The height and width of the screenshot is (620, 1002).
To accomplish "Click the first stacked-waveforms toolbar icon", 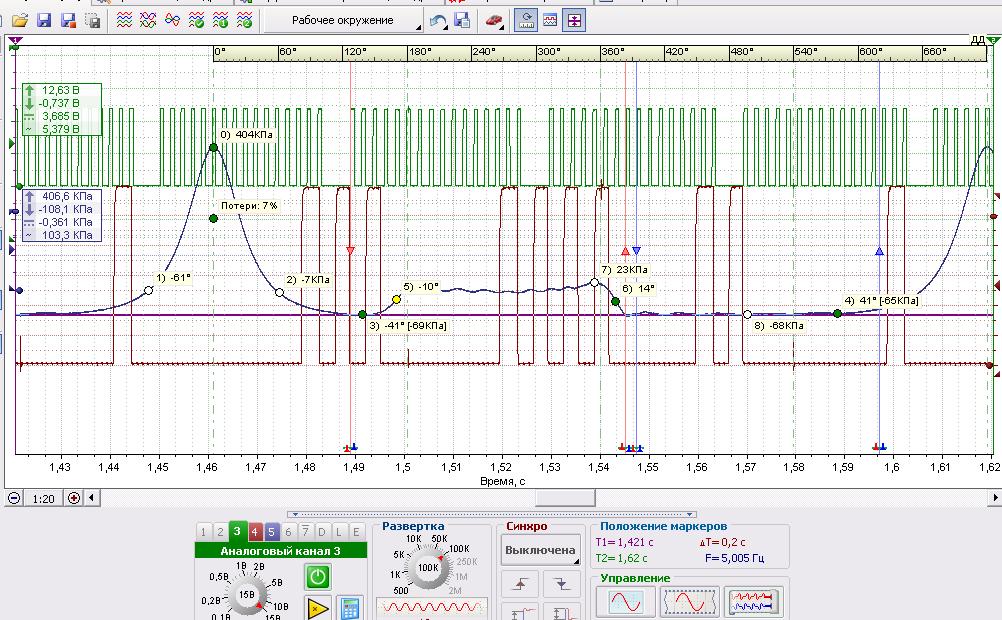I will [124, 20].
